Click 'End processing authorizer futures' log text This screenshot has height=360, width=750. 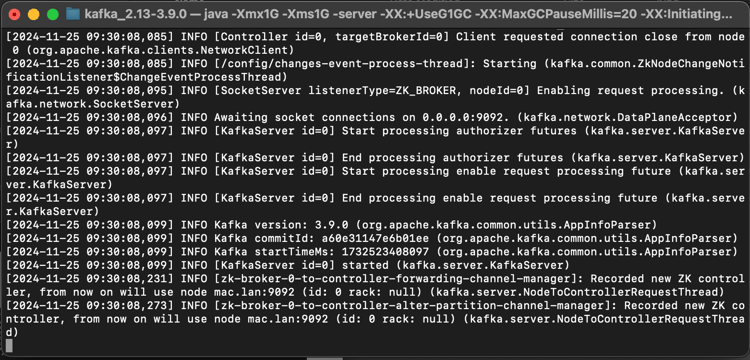[x=451, y=157]
